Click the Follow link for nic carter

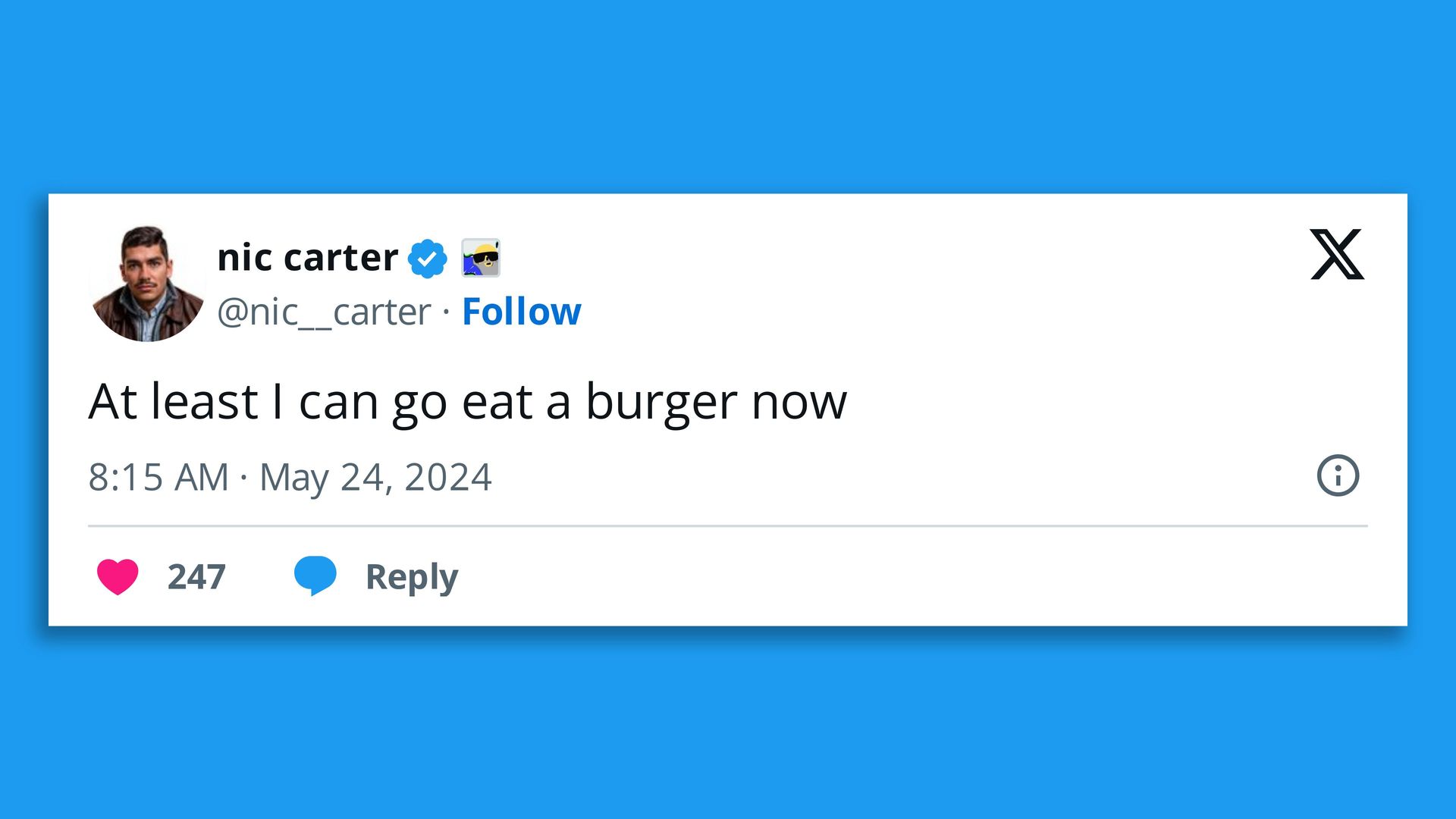coord(521,311)
